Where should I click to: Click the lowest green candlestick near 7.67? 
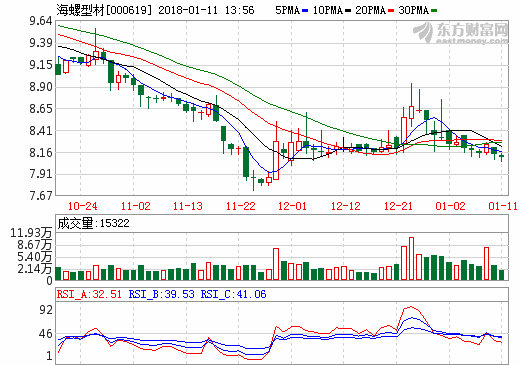[x=254, y=180]
